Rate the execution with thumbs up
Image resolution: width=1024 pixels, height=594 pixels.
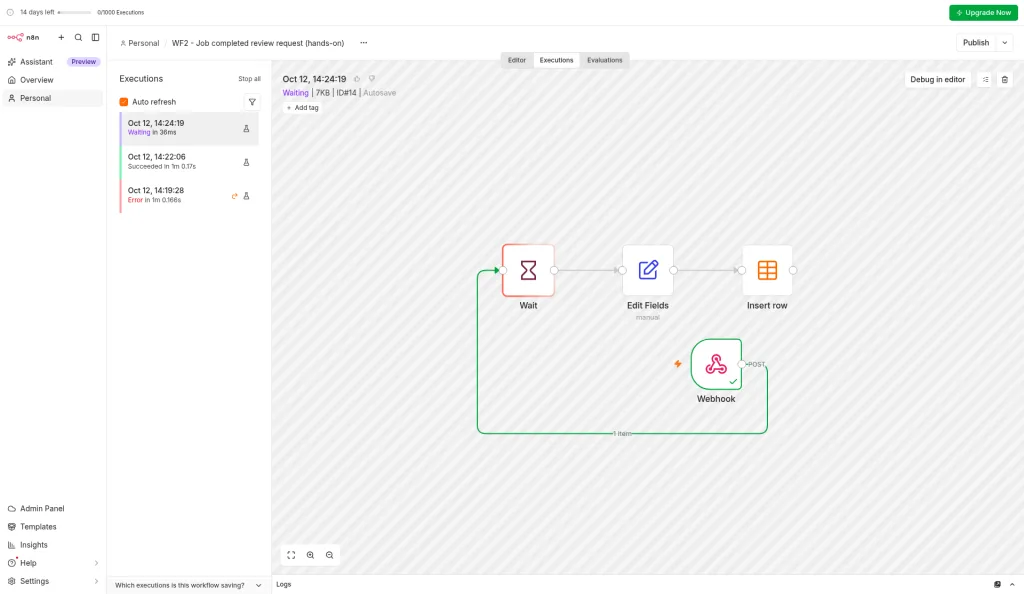(x=357, y=79)
